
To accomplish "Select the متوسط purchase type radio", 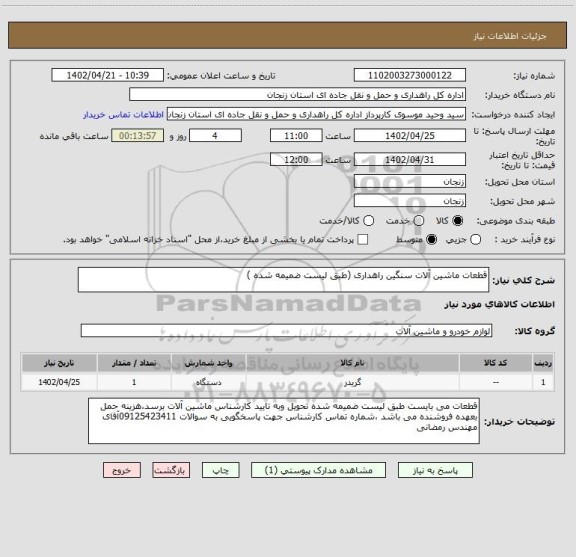I will [431, 240].
